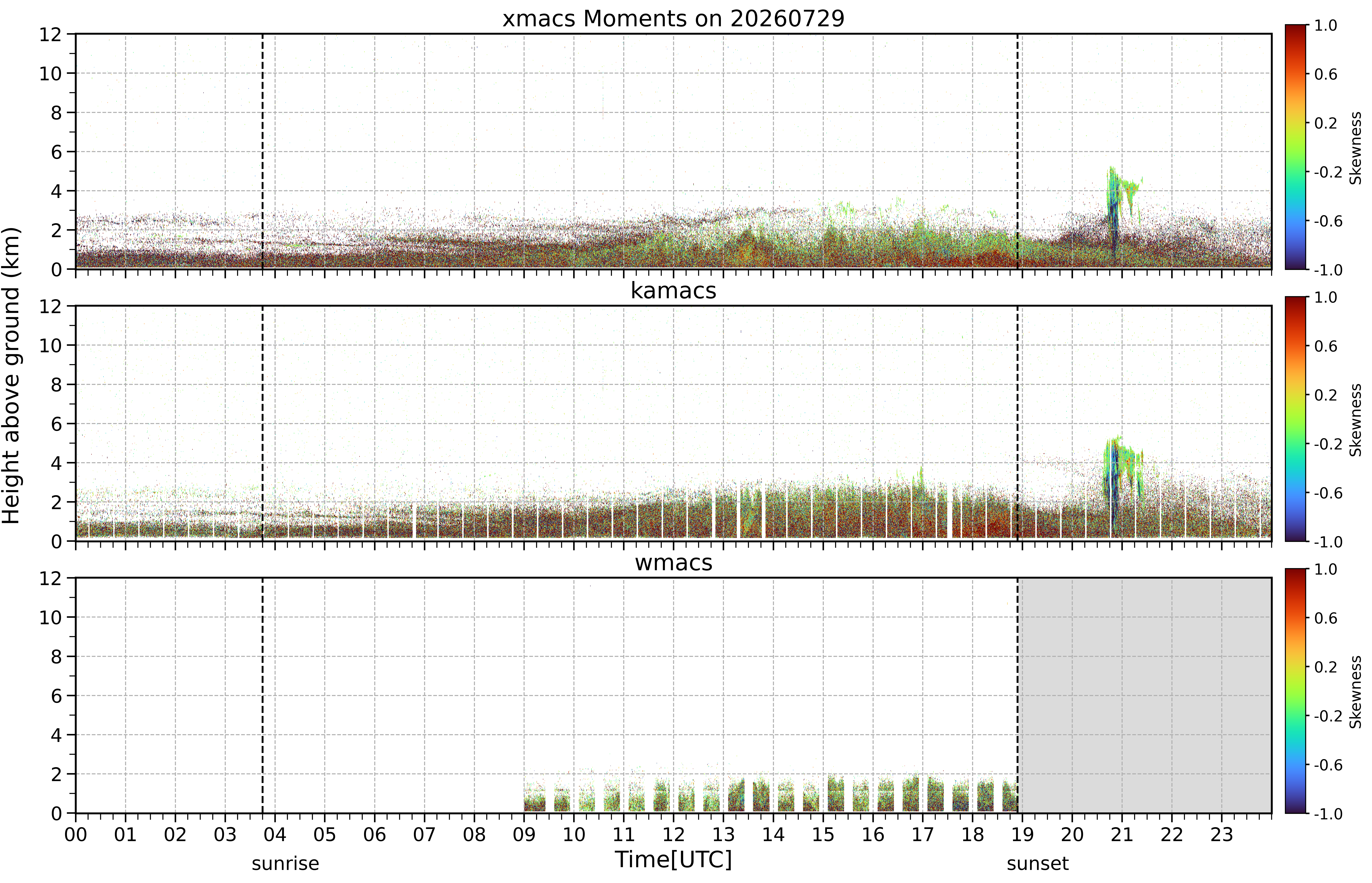Image resolution: width=1372 pixels, height=883 pixels.
Task: Click the sunset dashed line in the kamacs panel
Action: pyautogui.click(x=1018, y=423)
